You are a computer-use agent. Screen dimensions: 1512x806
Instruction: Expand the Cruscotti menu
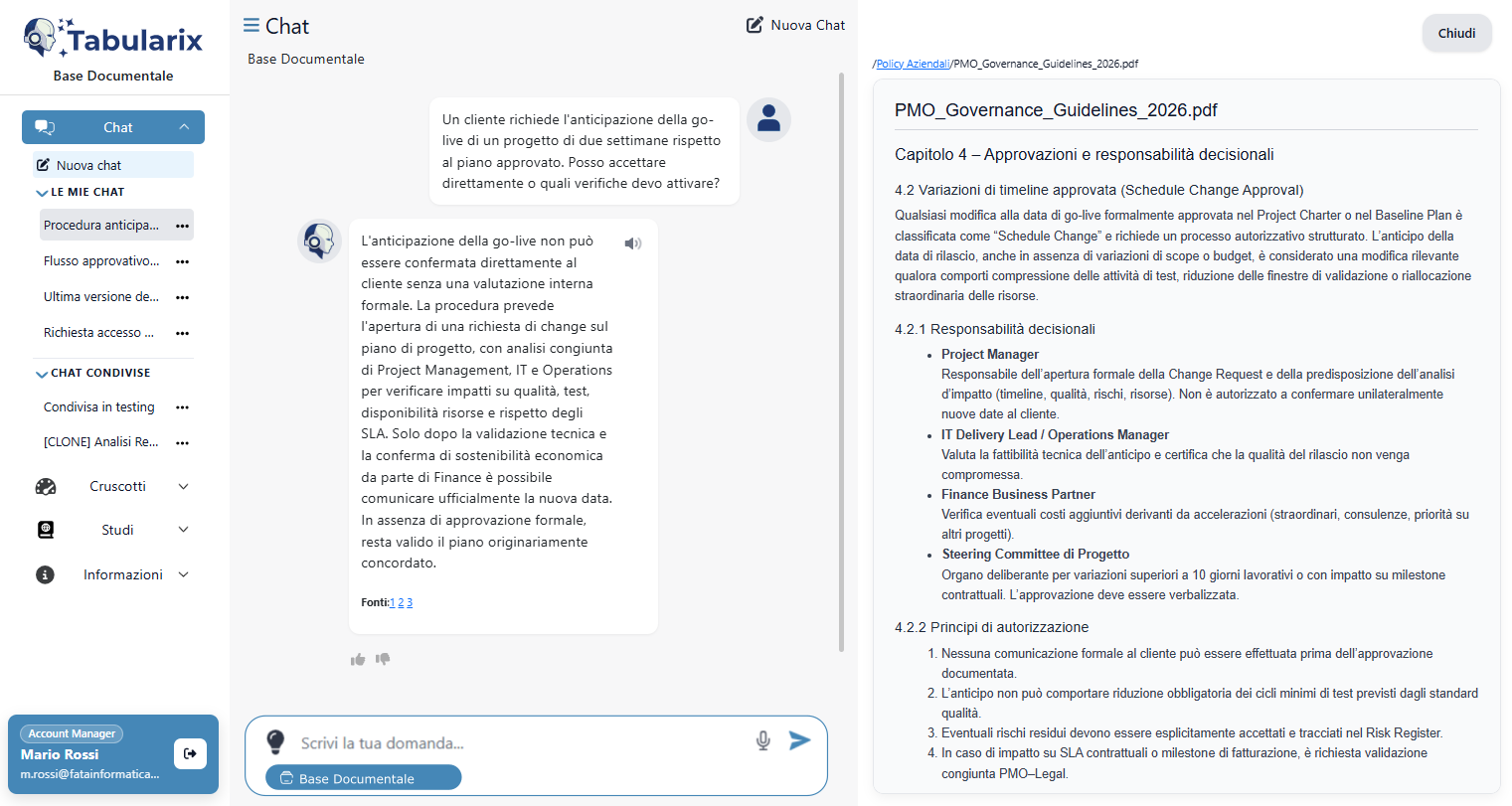coord(183,486)
